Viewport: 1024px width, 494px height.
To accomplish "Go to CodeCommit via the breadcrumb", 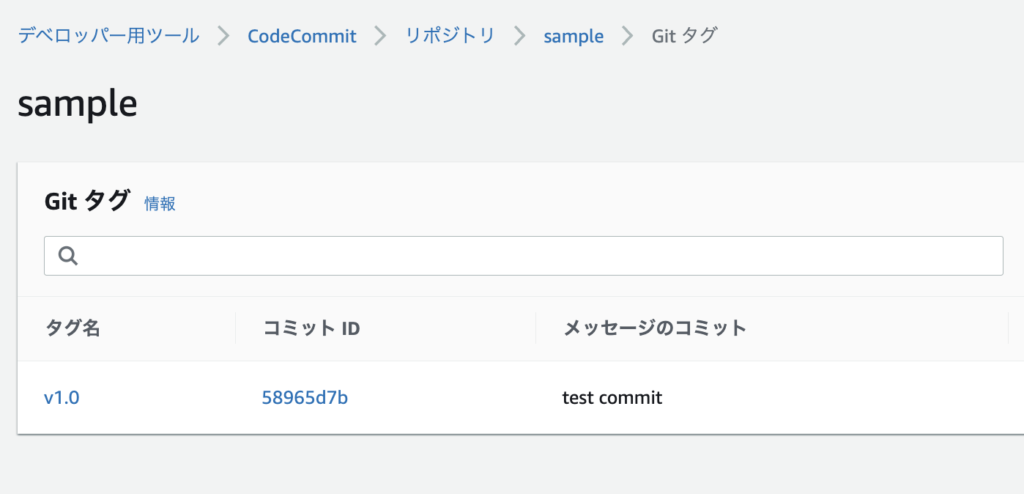I will point(302,36).
